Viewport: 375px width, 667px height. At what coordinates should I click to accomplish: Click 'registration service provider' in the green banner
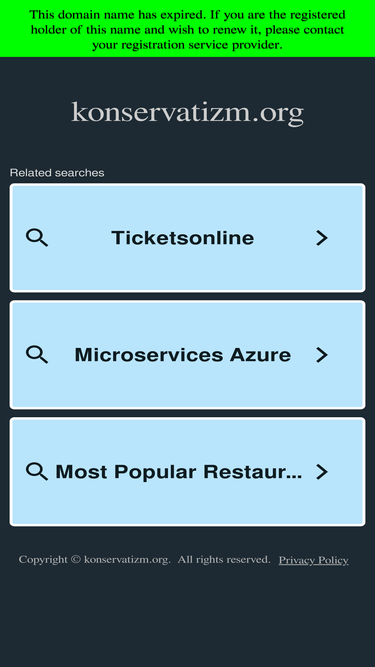point(202,45)
